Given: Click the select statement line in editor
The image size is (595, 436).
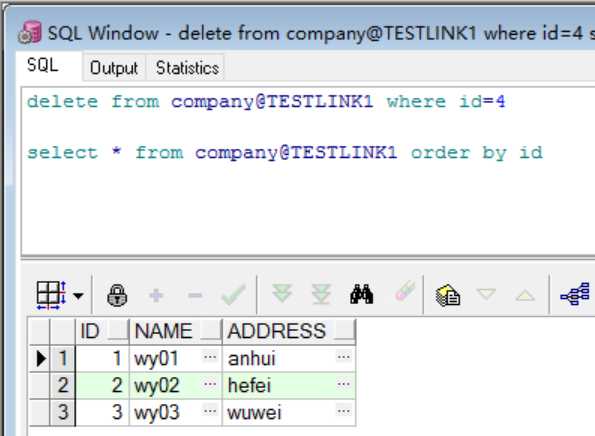Looking at the screenshot, I should [x=285, y=153].
